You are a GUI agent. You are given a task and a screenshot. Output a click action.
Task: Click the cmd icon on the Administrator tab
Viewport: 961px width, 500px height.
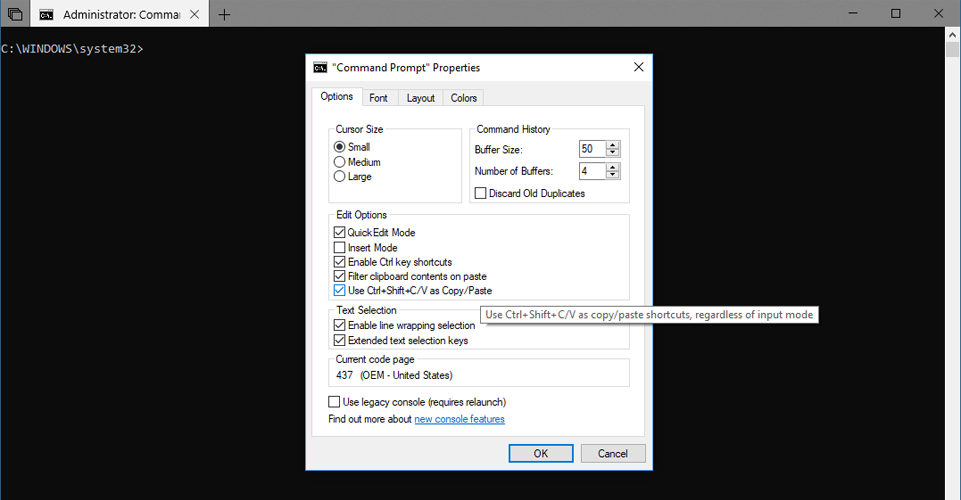46,15
